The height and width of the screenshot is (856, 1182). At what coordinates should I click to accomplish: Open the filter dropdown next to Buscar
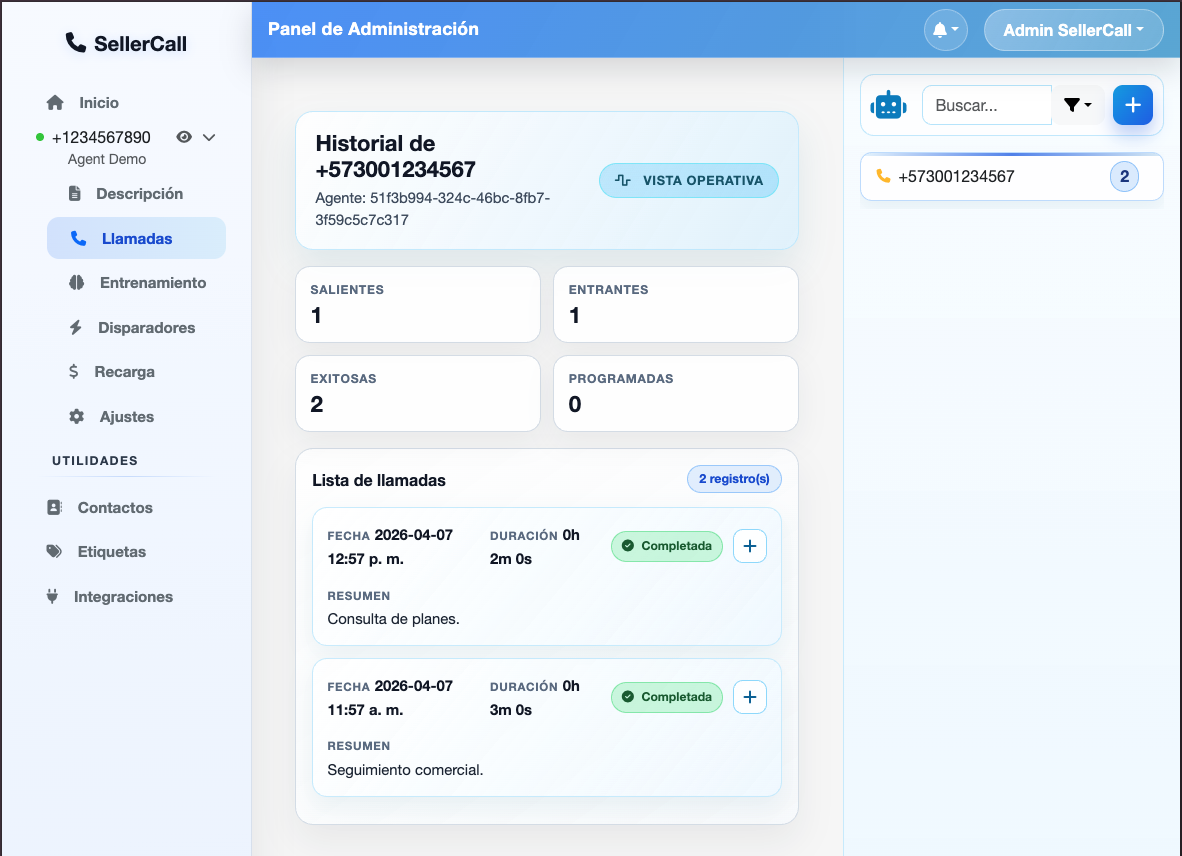click(x=1077, y=104)
